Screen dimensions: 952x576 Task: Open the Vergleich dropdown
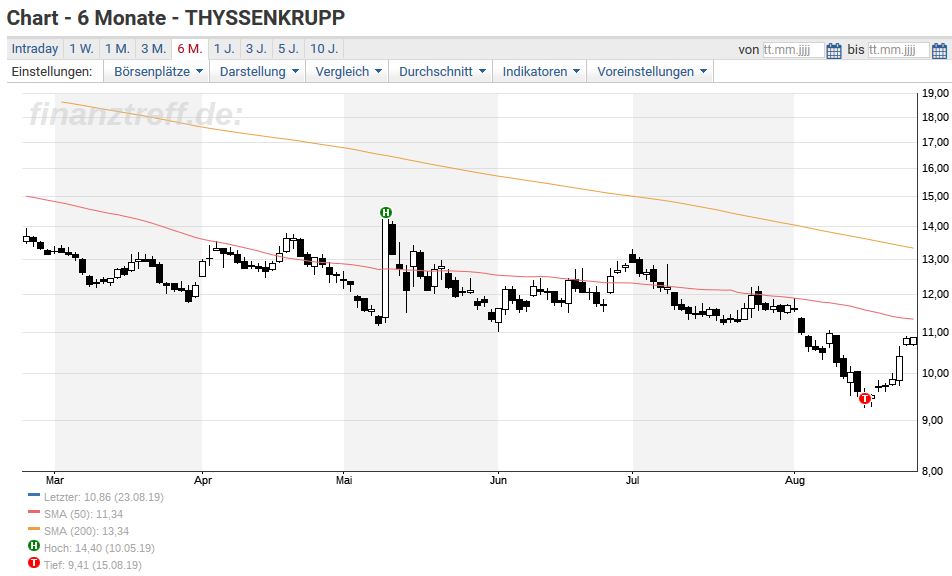tap(348, 72)
